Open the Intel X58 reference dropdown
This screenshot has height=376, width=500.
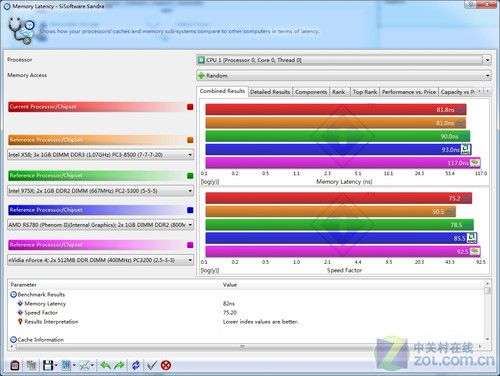point(100,155)
